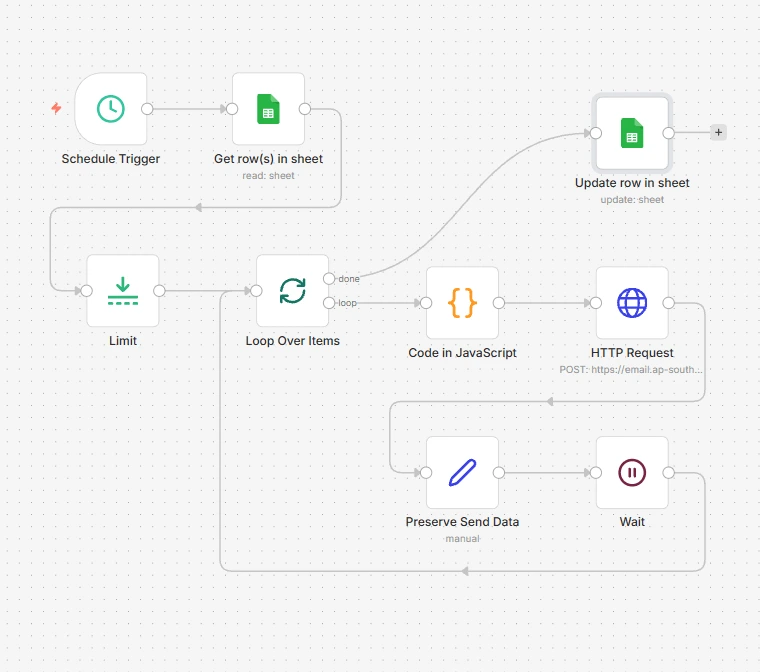The image size is (760, 672).
Task: Click the 'update: sheet' subtitle
Action: pyautogui.click(x=632, y=200)
